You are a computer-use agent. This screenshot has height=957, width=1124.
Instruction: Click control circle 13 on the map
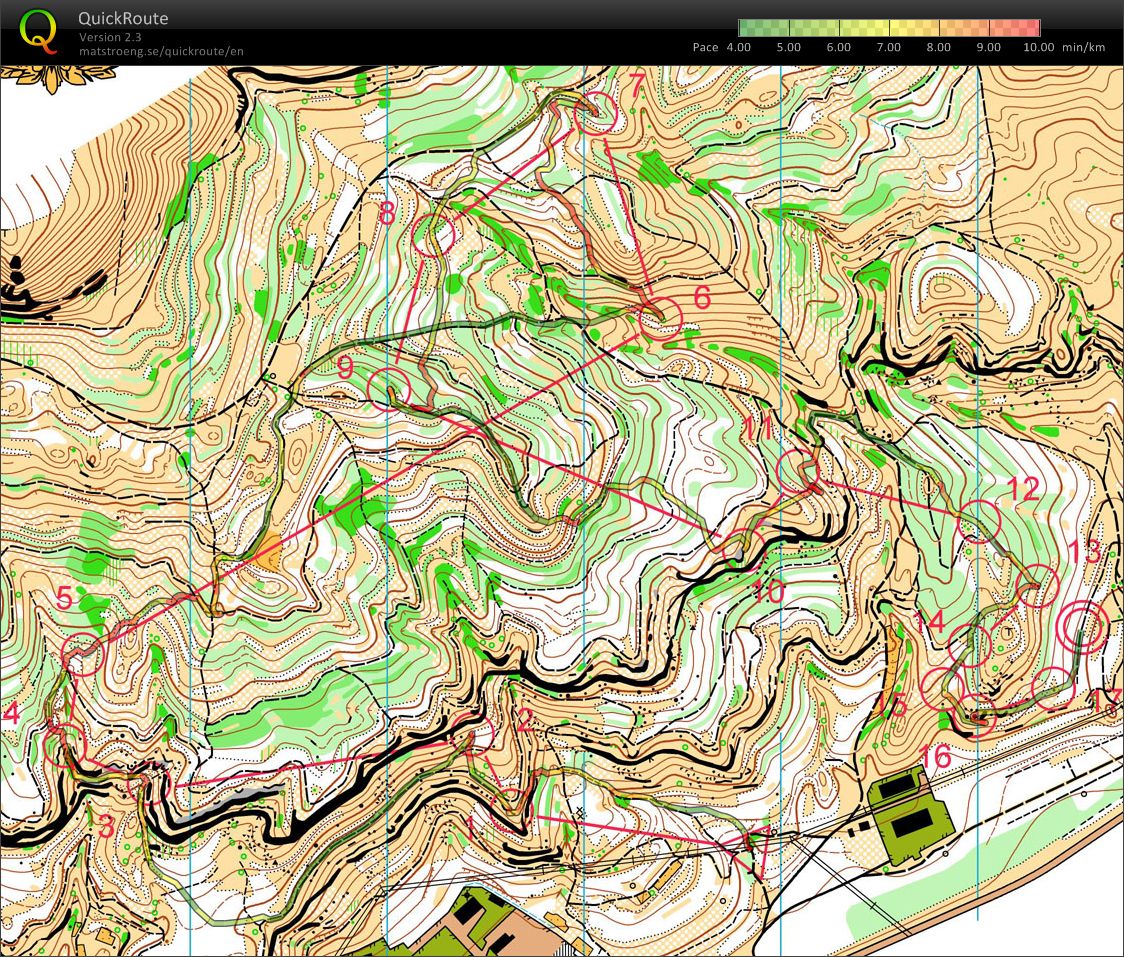[x=1038, y=585]
